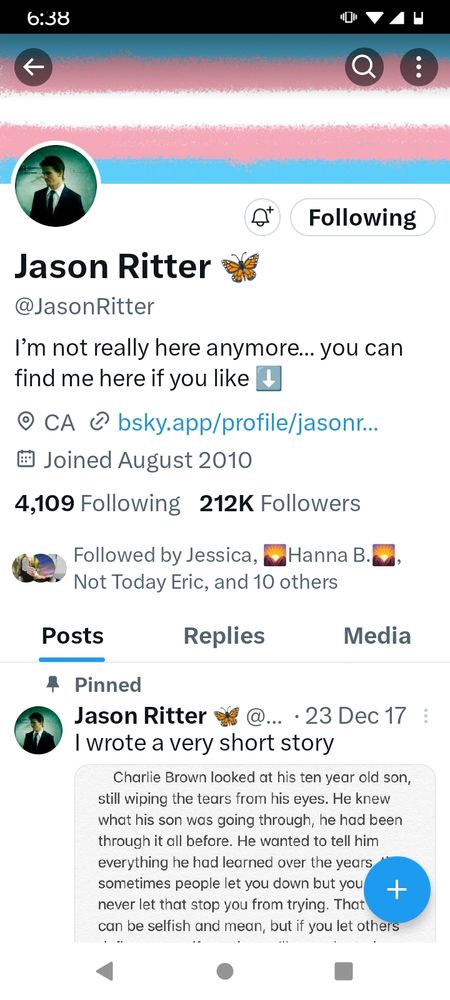Screen dimensions: 450x1000
Task: Switch to the Media tab
Action: (x=377, y=636)
